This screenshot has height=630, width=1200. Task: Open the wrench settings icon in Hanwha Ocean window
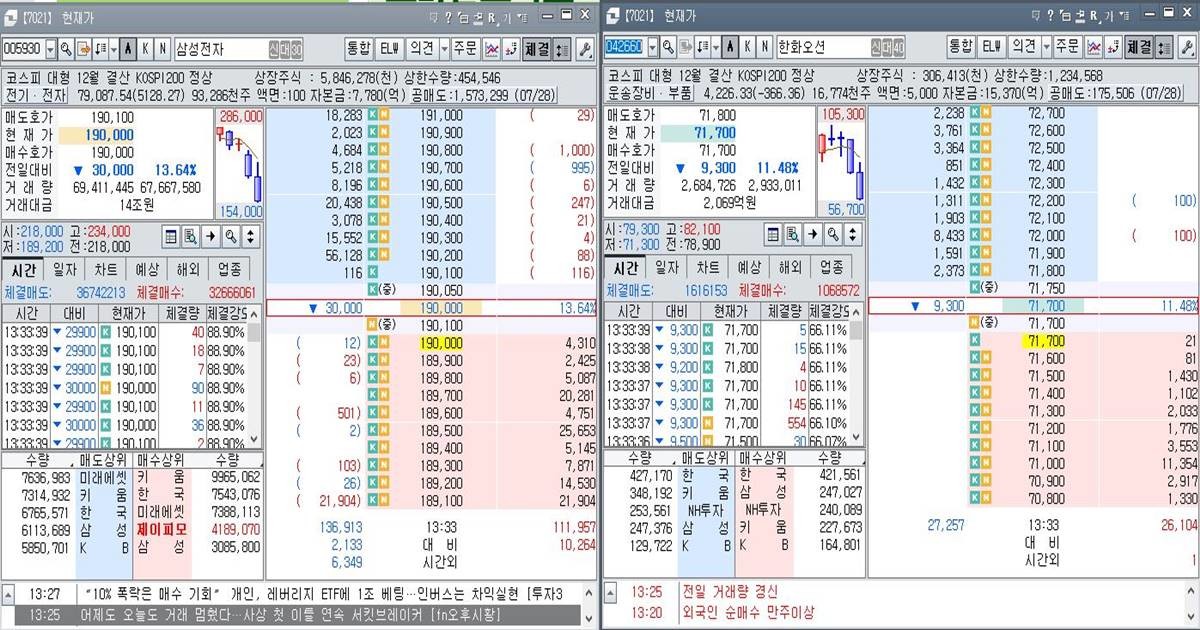tap(1185, 48)
